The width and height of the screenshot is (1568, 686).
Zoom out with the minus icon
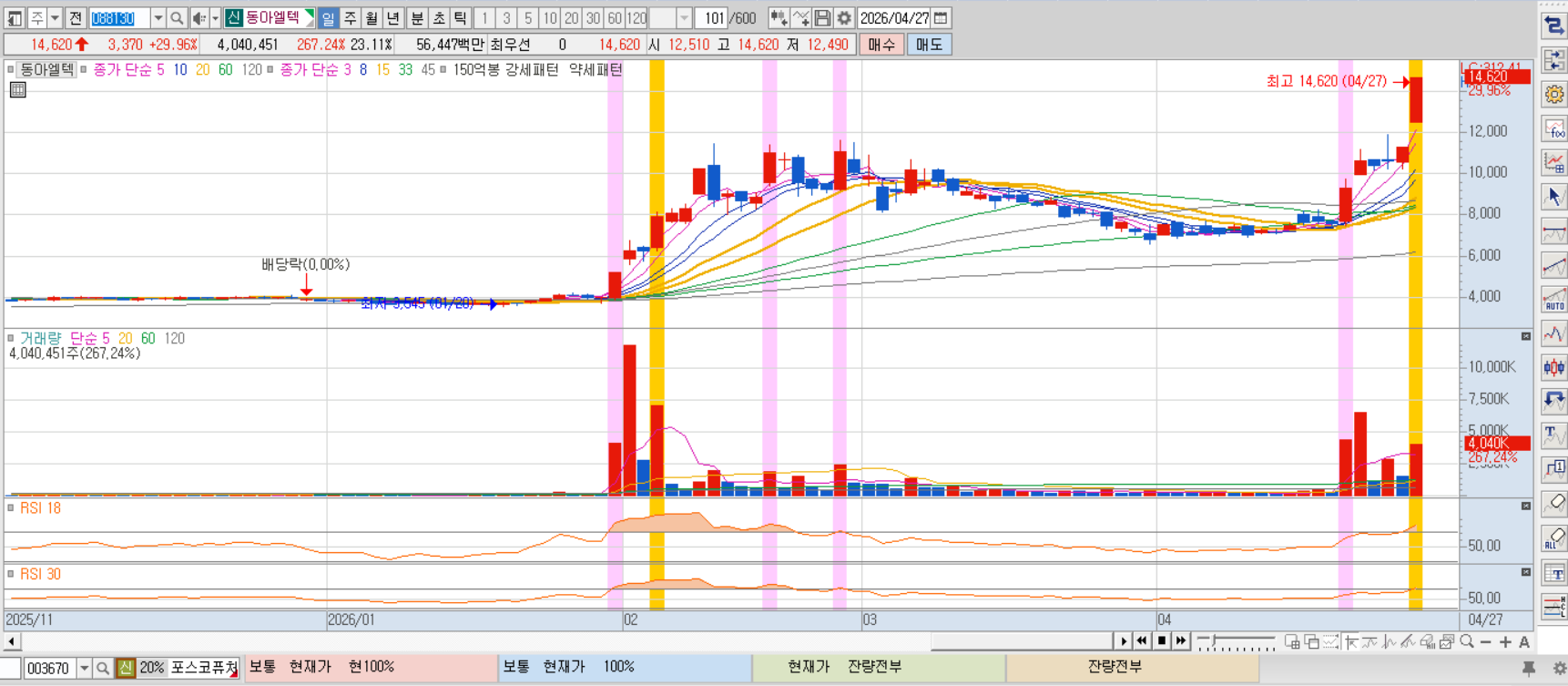click(1485, 642)
